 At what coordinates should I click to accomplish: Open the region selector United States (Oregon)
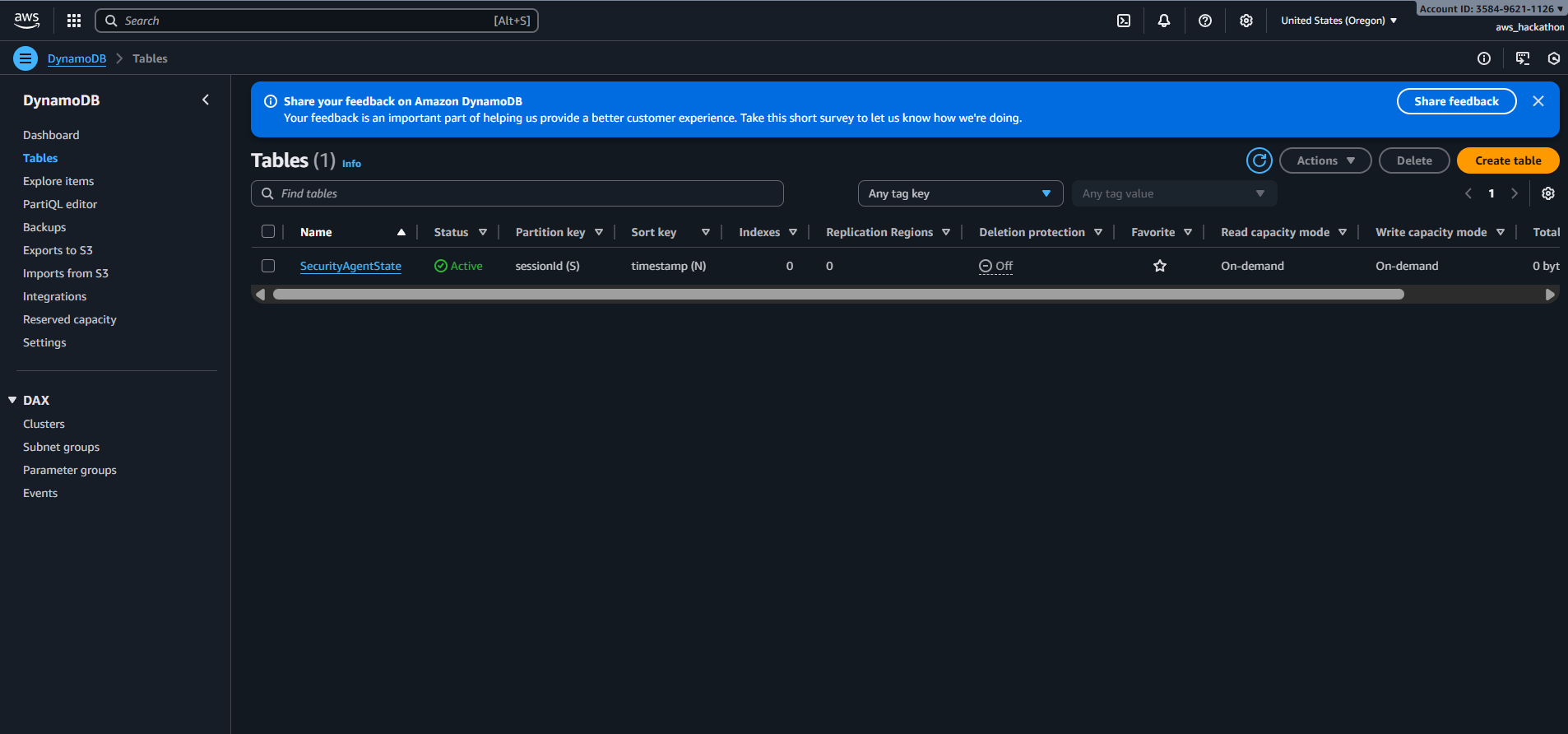pos(1338,21)
